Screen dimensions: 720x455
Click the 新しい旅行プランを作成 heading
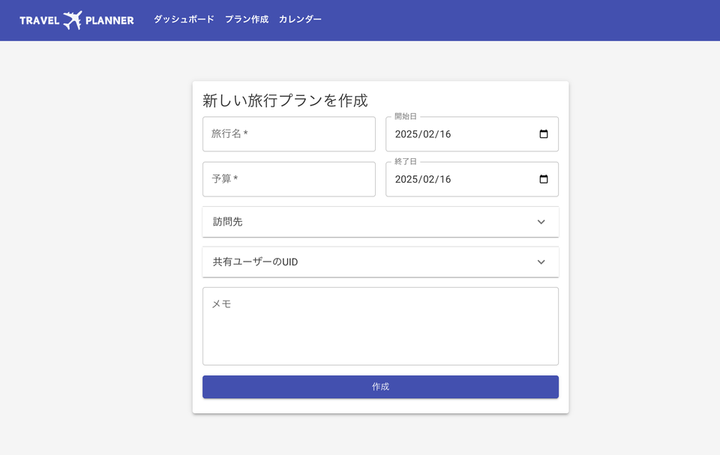(x=285, y=100)
